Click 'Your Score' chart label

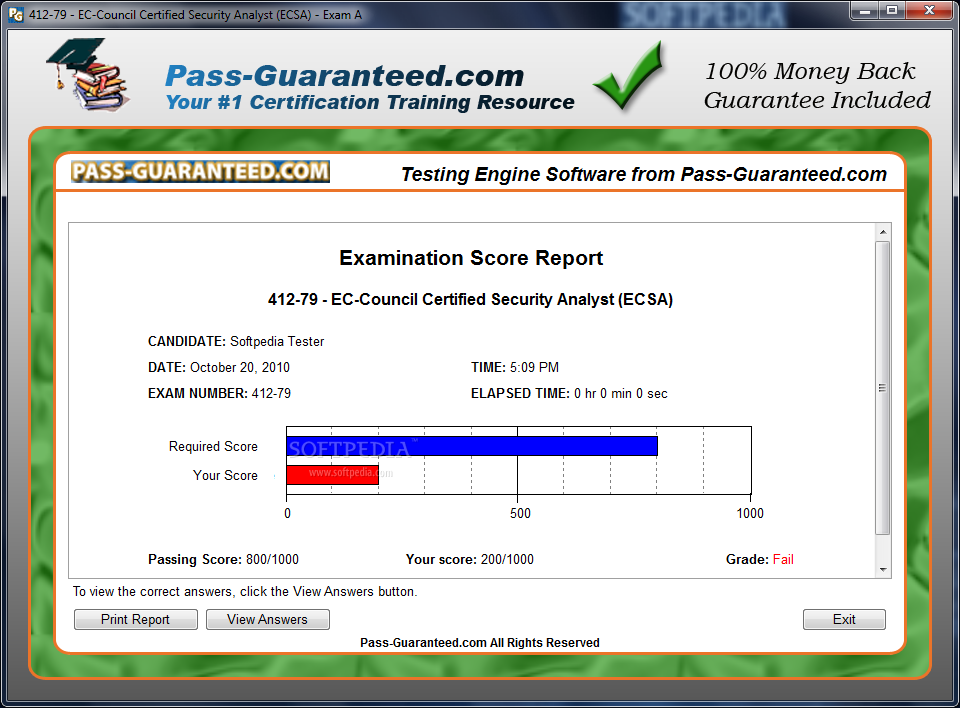click(x=225, y=475)
